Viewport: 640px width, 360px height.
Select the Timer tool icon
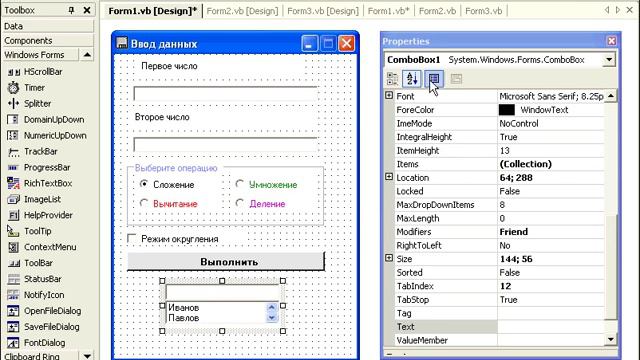click(x=13, y=88)
